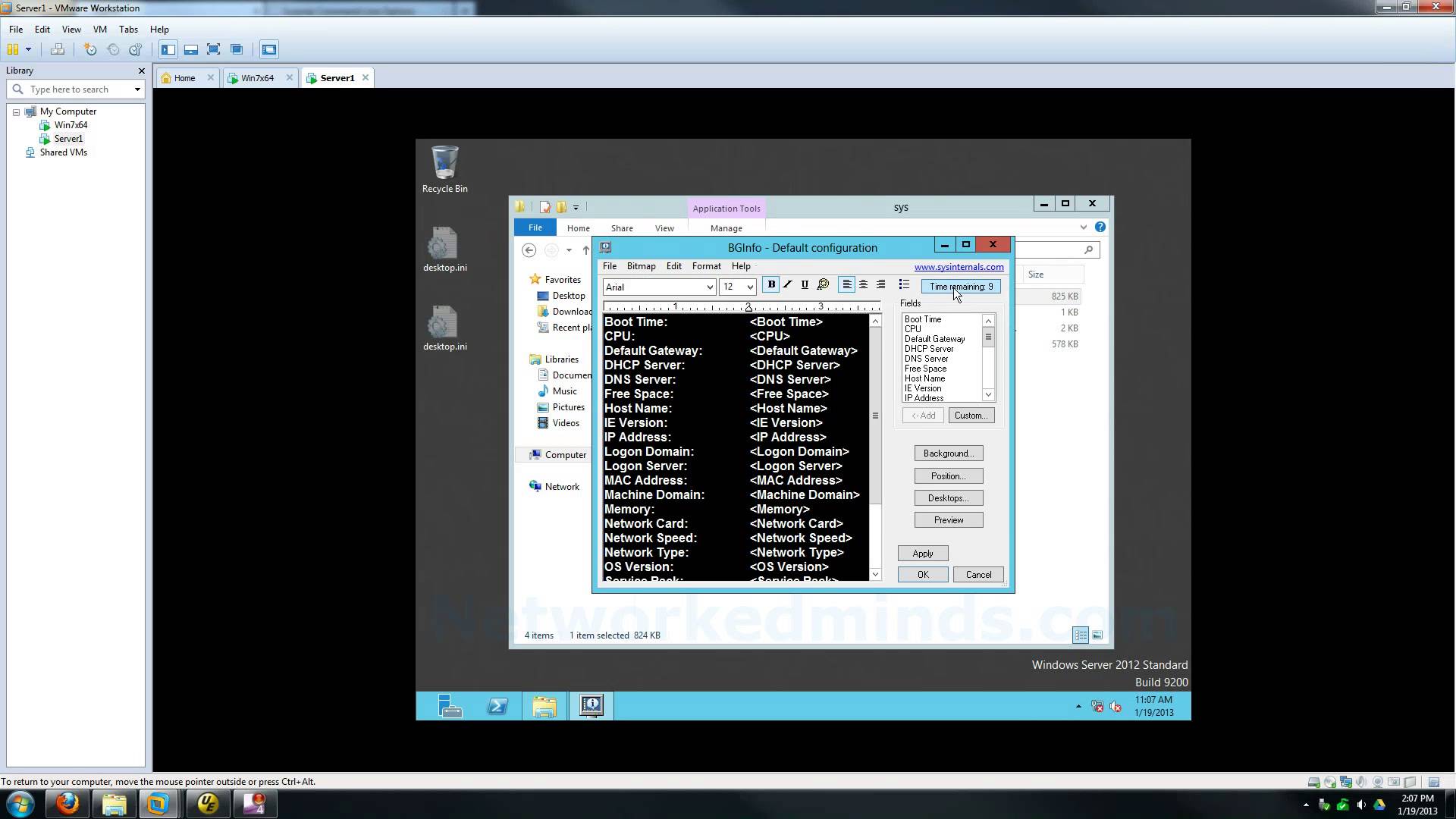Click File Explorer icon in guest taskbar
Viewport: 1456px width, 819px height.
(x=544, y=706)
